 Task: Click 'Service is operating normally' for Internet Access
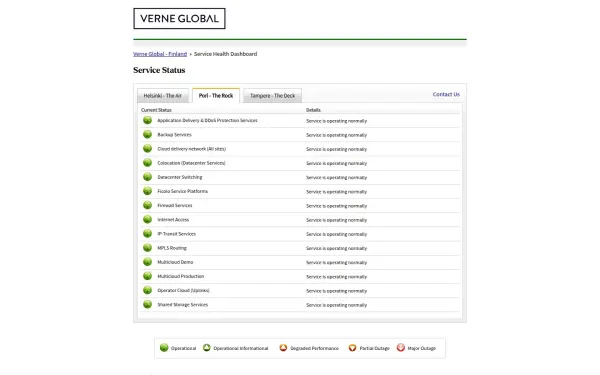coord(336,220)
